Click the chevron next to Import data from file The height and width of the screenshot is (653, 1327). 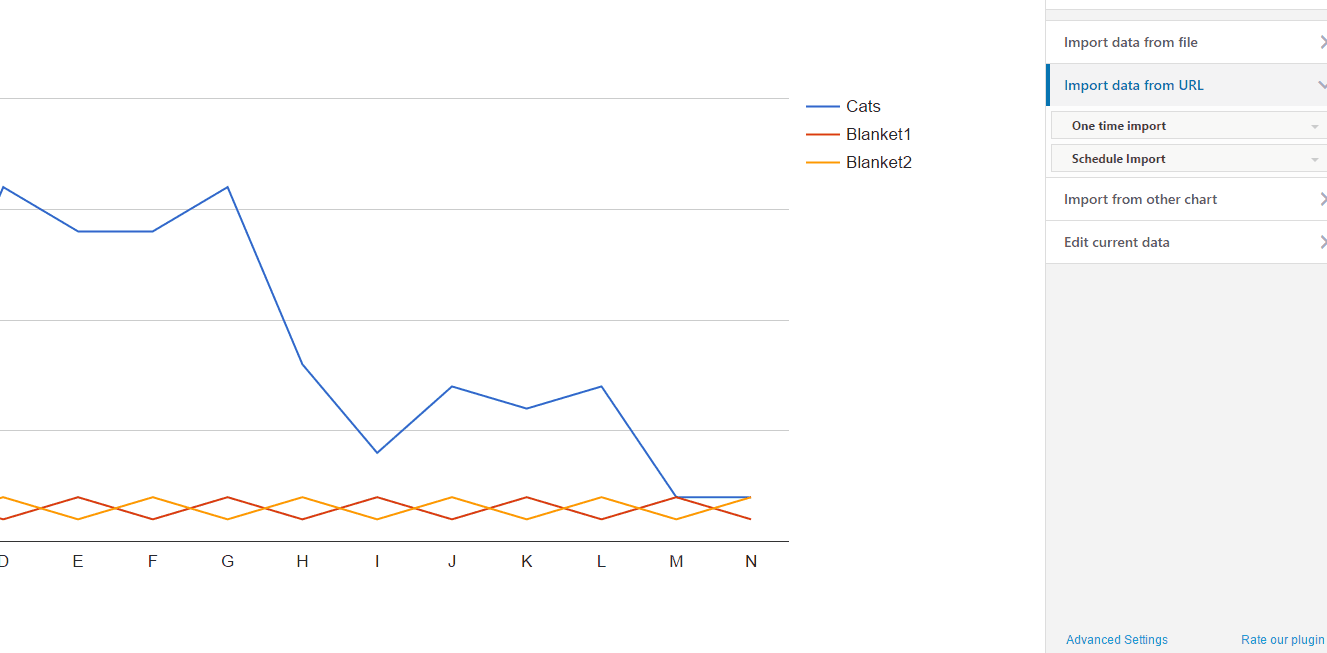pyautogui.click(x=1322, y=42)
